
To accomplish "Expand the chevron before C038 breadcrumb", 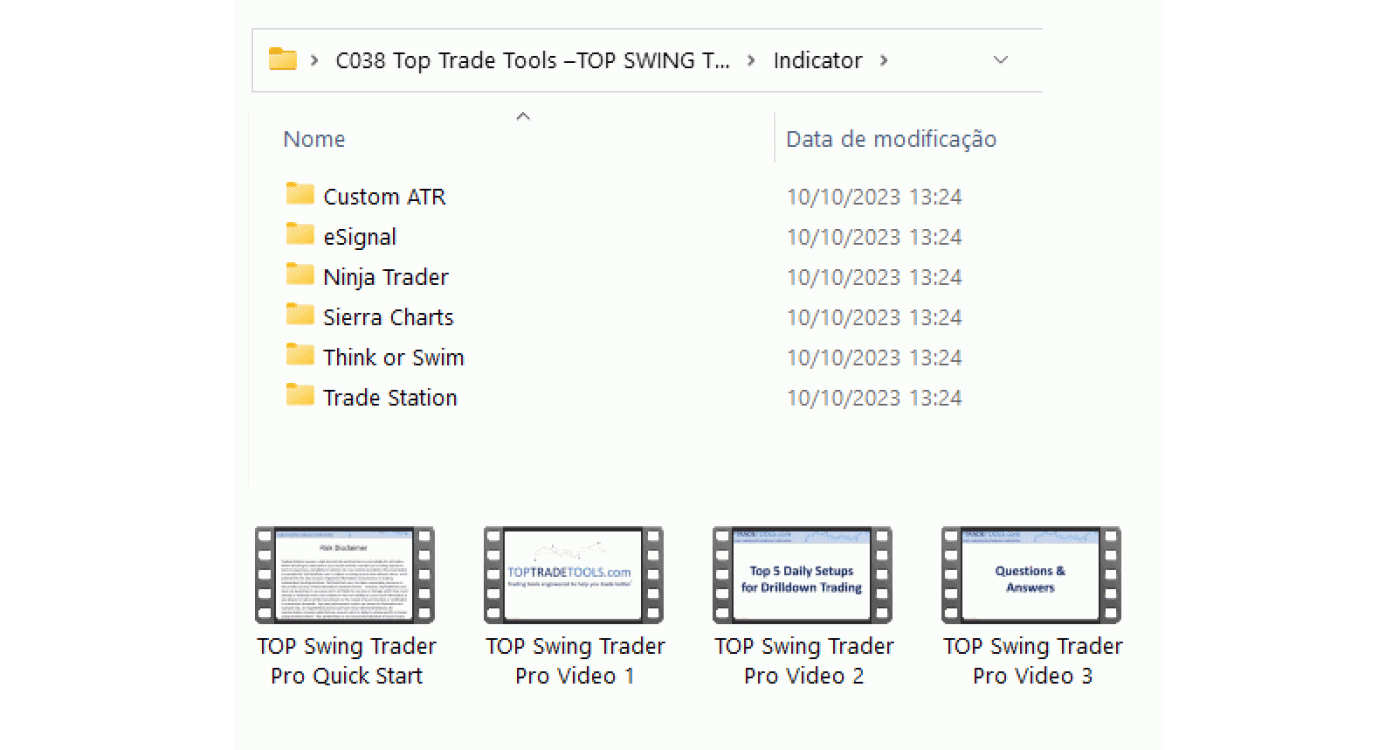I will coord(314,60).
